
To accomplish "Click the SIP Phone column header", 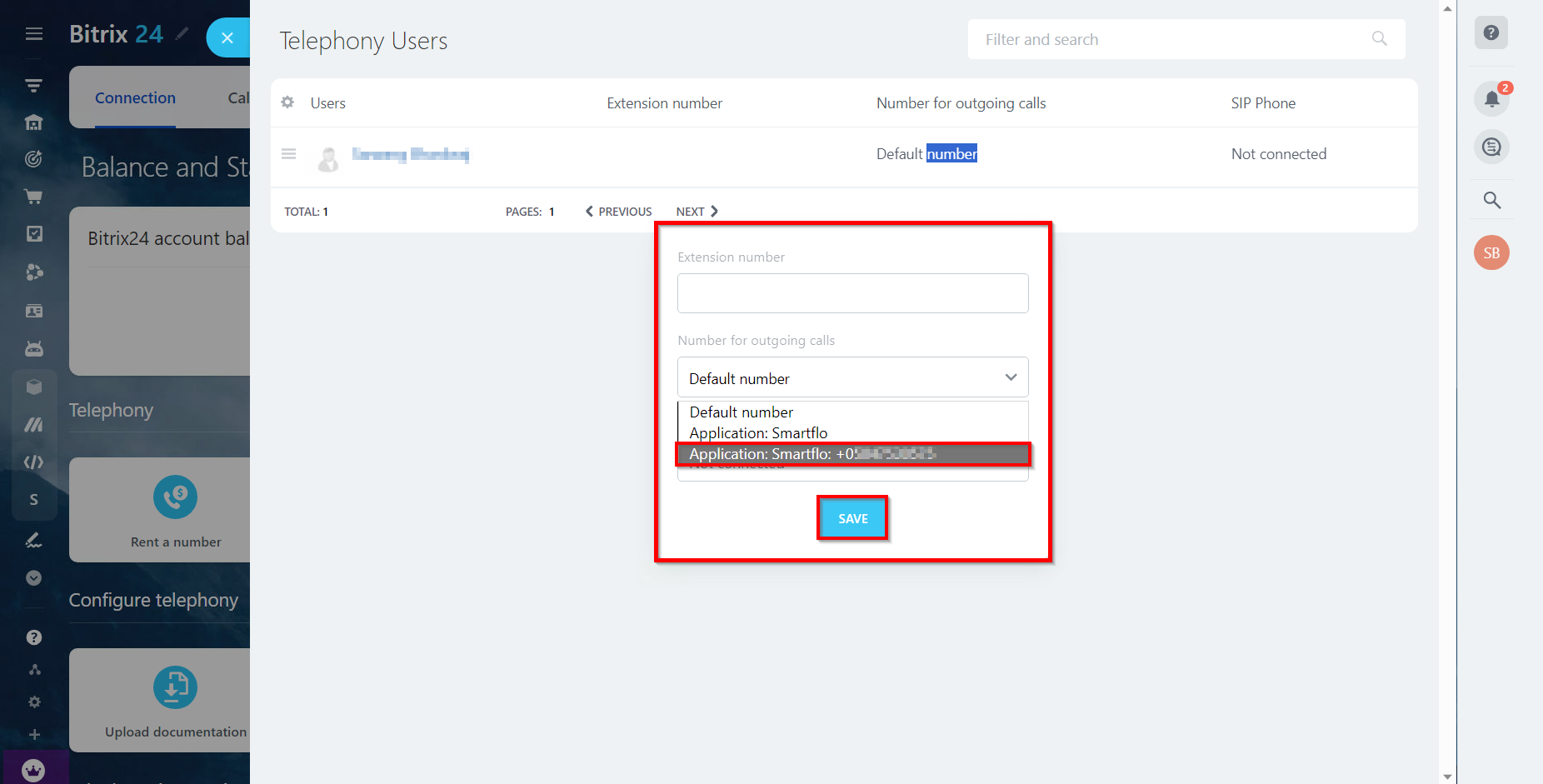I will (x=1263, y=103).
